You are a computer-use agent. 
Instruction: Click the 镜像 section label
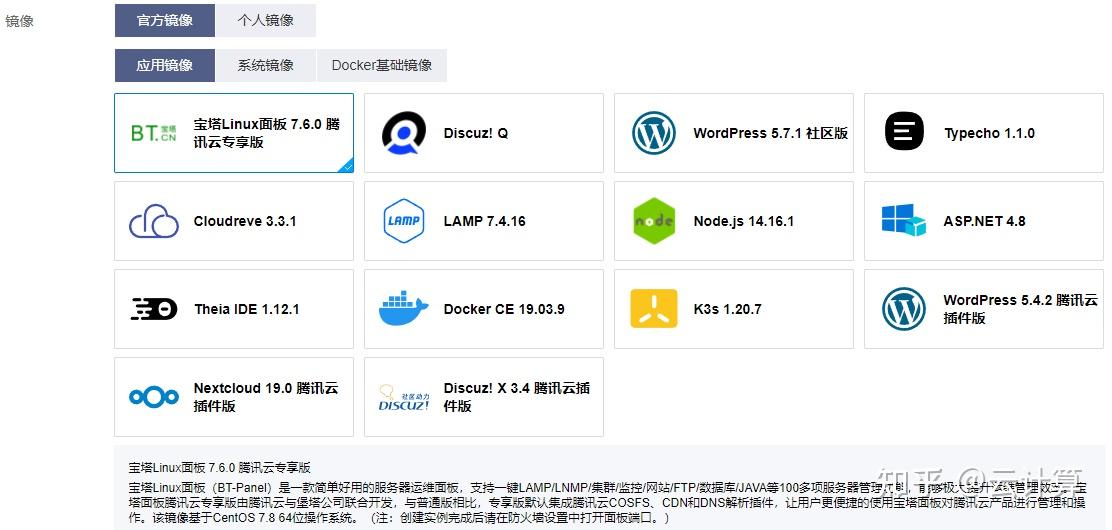(x=19, y=21)
